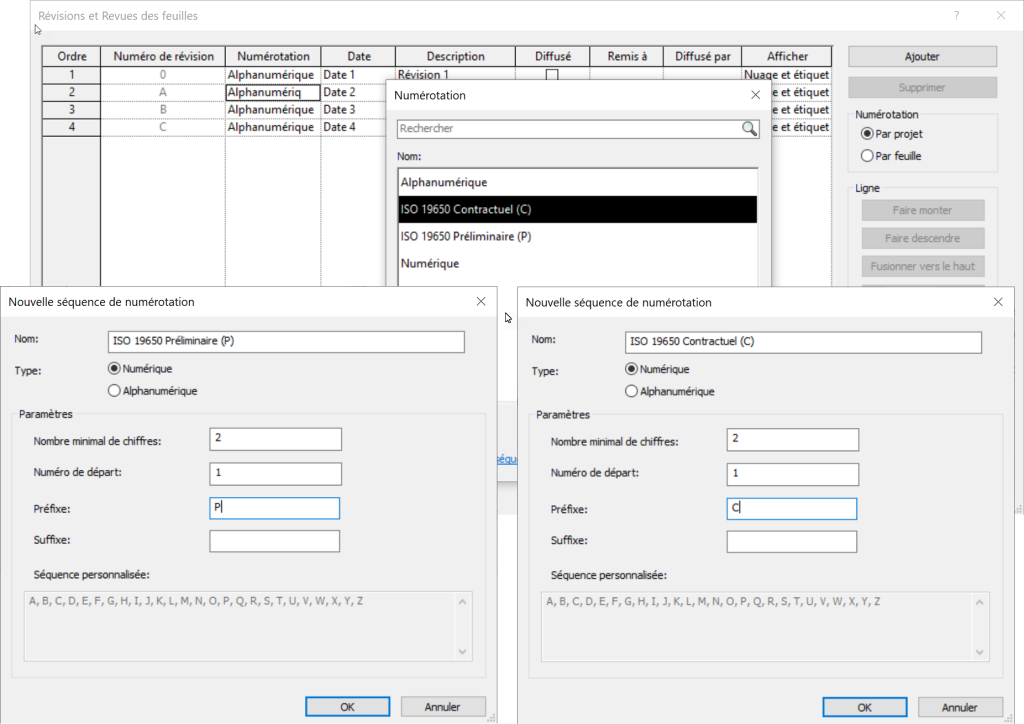Click the Rechercher search field
Image resolution: width=1024 pixels, height=724 pixels.
pos(568,129)
